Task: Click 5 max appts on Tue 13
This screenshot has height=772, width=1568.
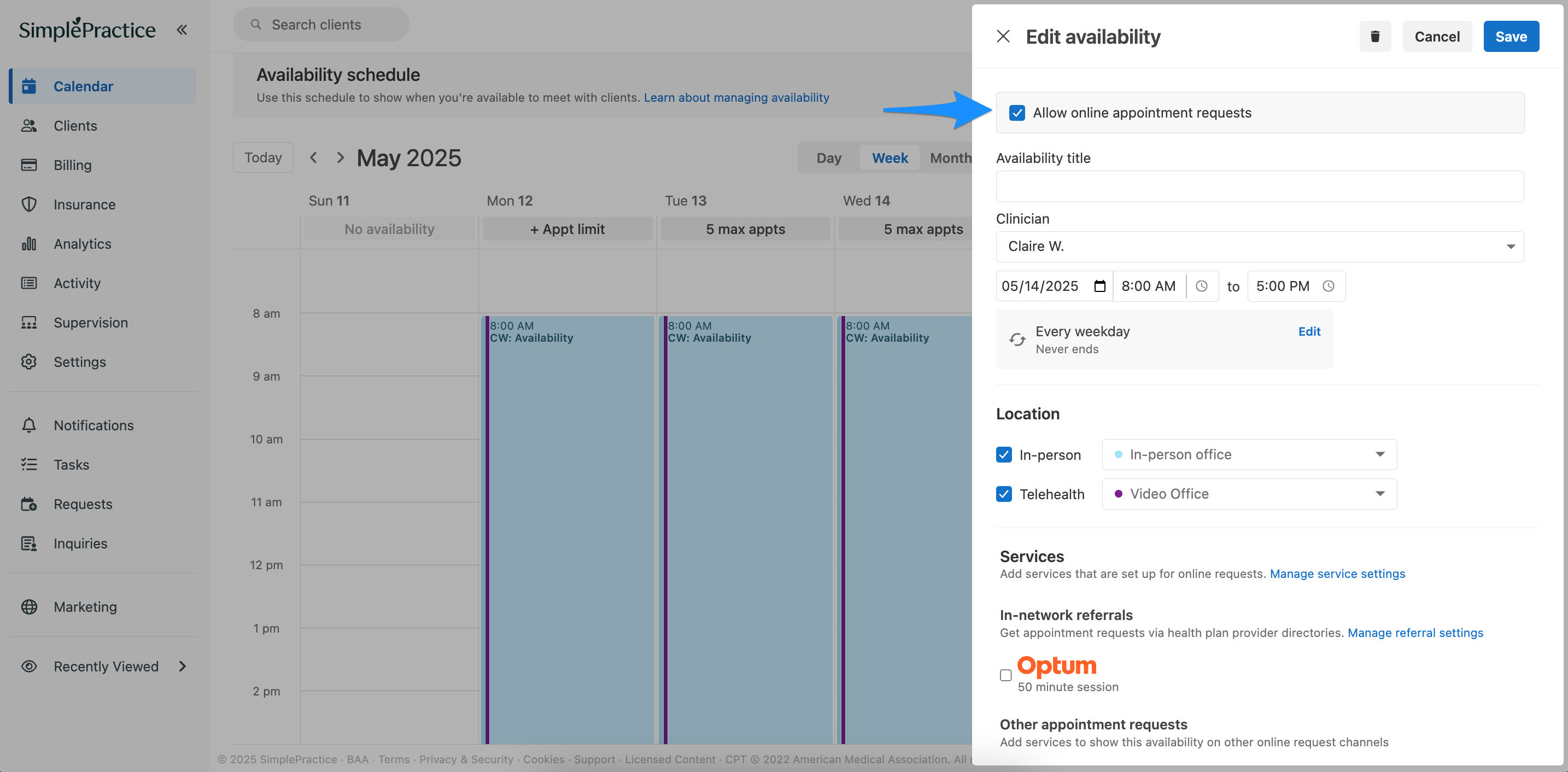Action: coord(746,229)
